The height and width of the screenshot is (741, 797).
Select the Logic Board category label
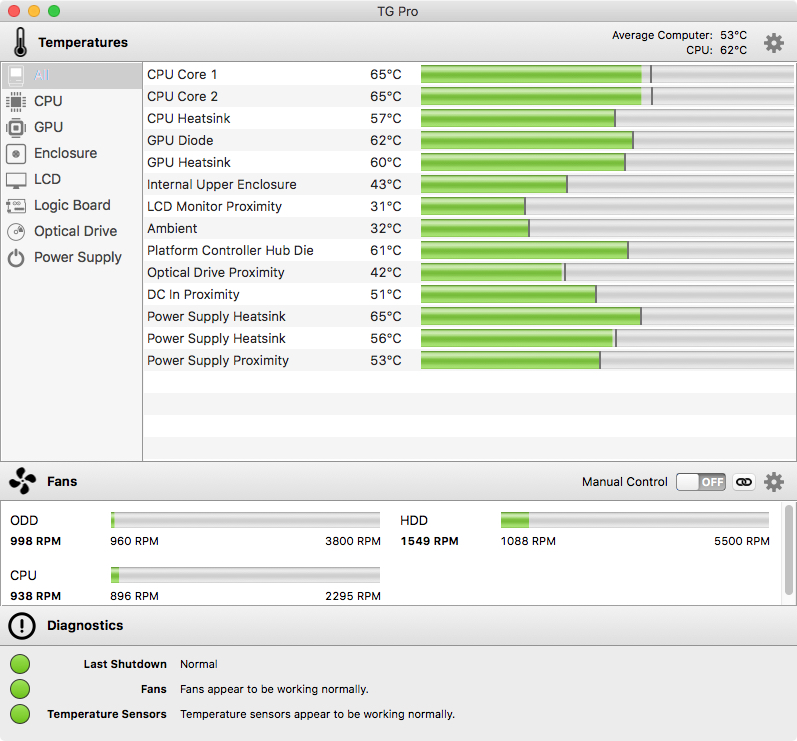point(72,205)
